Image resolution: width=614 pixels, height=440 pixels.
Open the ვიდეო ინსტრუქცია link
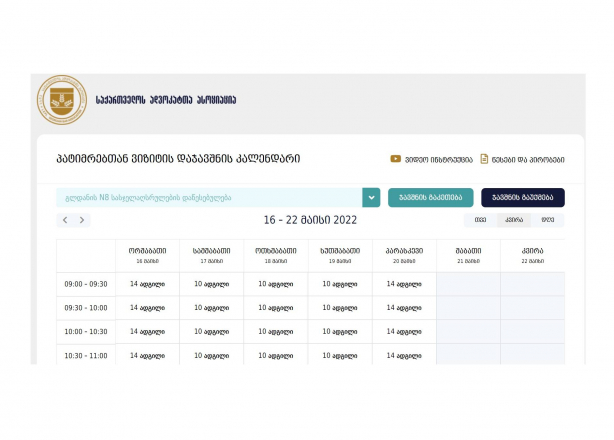(x=439, y=160)
